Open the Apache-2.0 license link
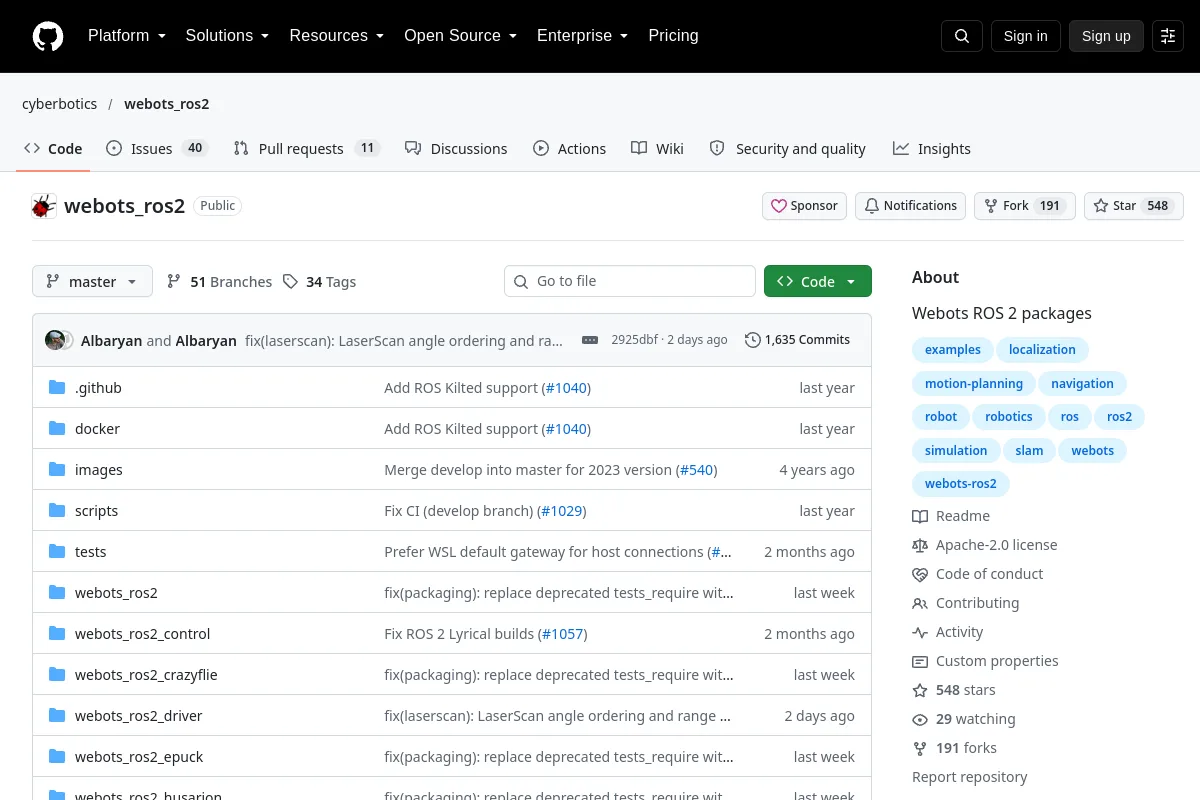 (985, 545)
